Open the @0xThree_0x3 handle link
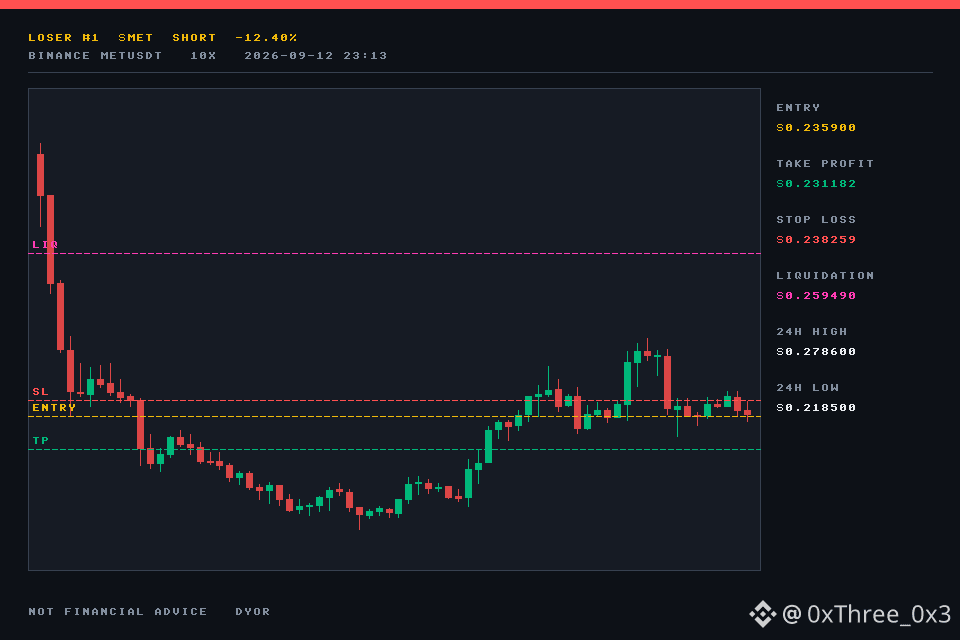Viewport: 960px width, 640px height. coord(866,614)
